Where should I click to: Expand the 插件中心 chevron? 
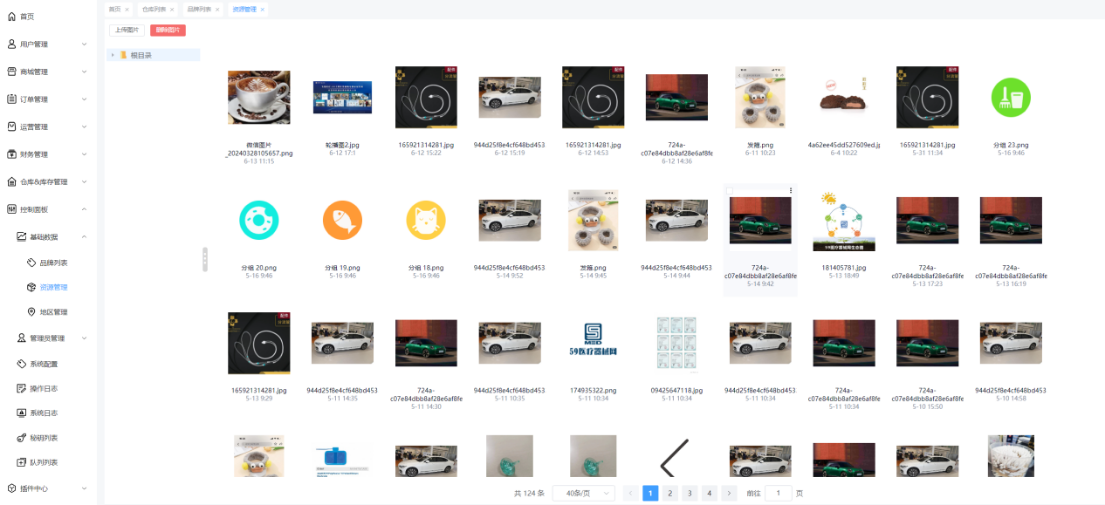pyautogui.click(x=84, y=488)
